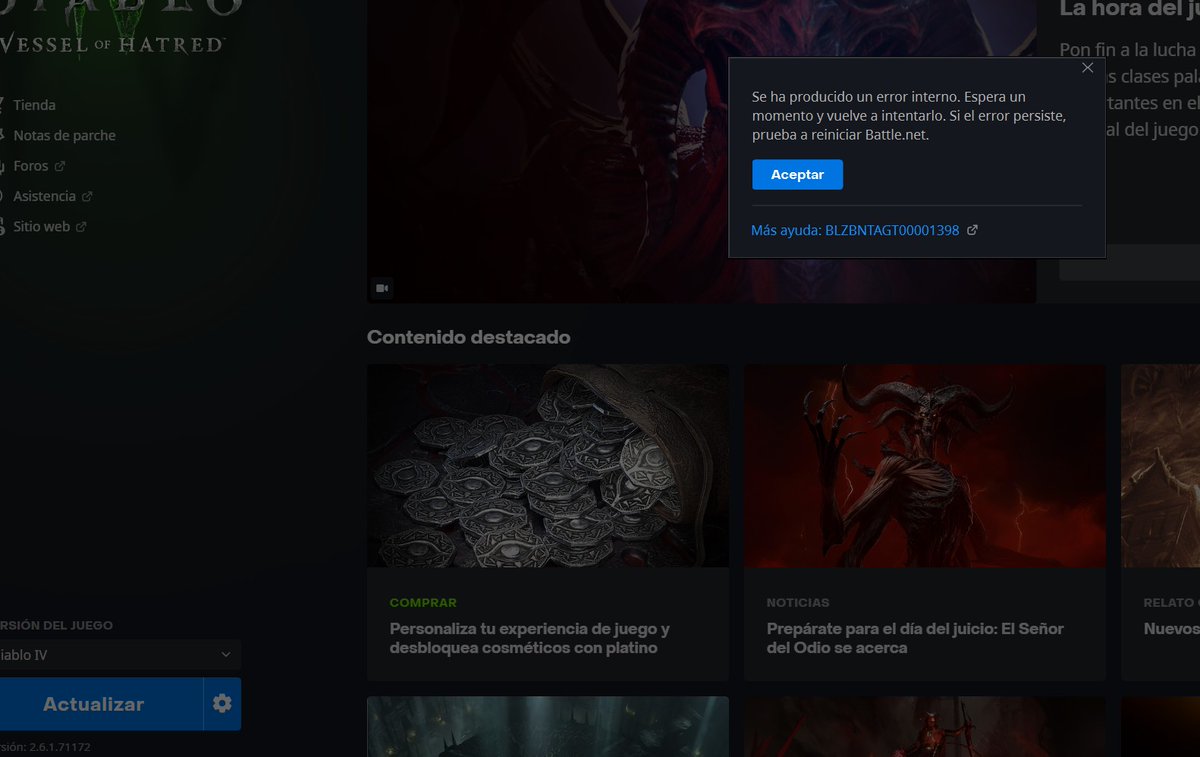Click the 'Contenido destacado' heading
The image size is (1200, 757).
click(468, 337)
